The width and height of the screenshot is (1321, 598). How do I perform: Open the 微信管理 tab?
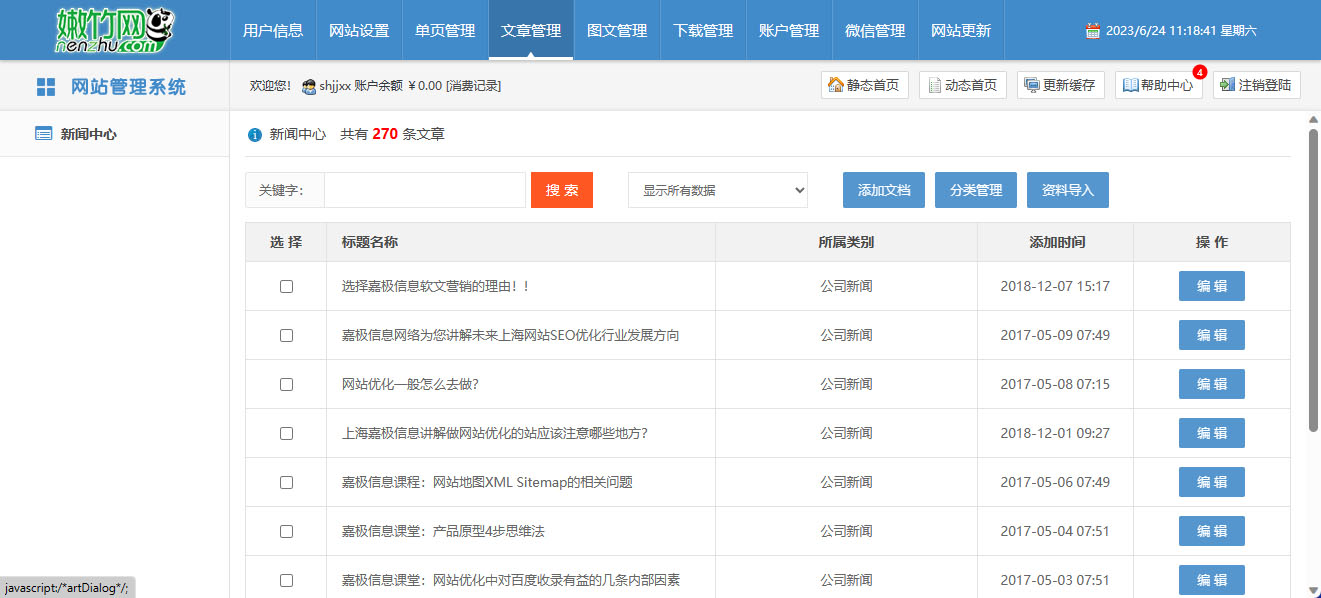tap(874, 30)
